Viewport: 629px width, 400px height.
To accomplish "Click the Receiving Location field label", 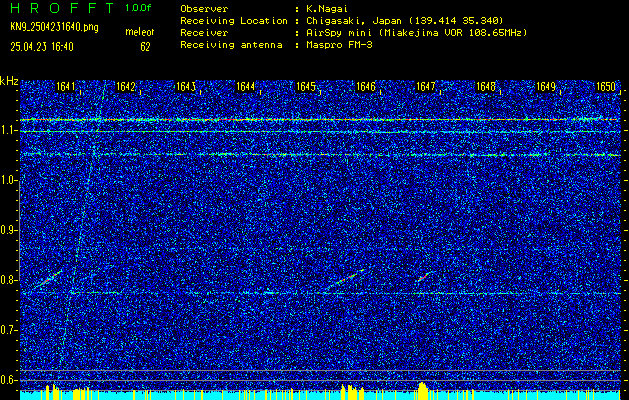I will click(234, 21).
